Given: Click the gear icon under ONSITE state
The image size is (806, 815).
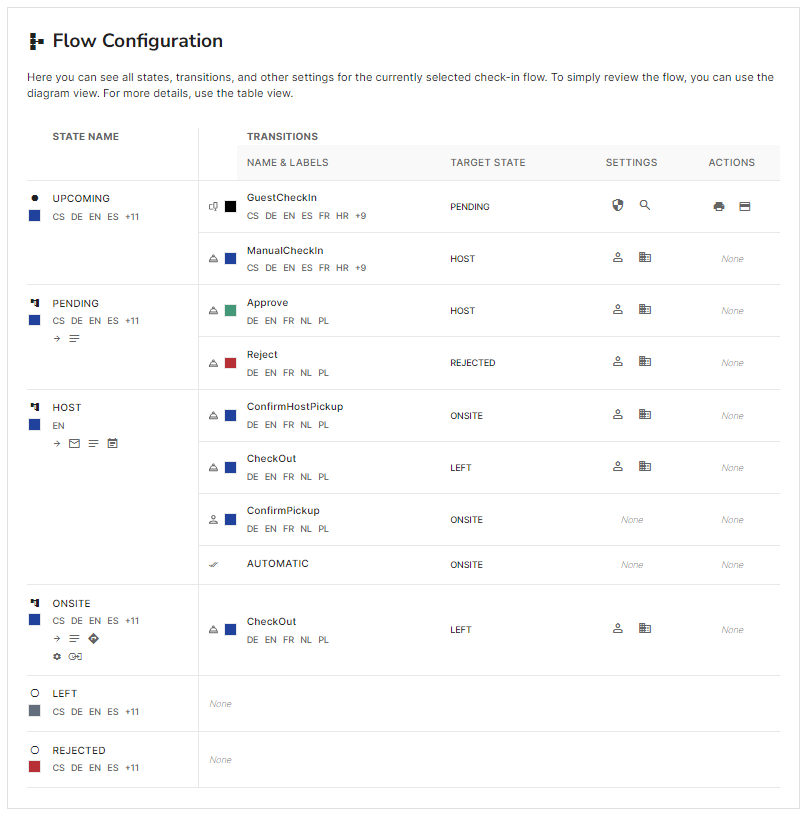Looking at the screenshot, I should 57,656.
